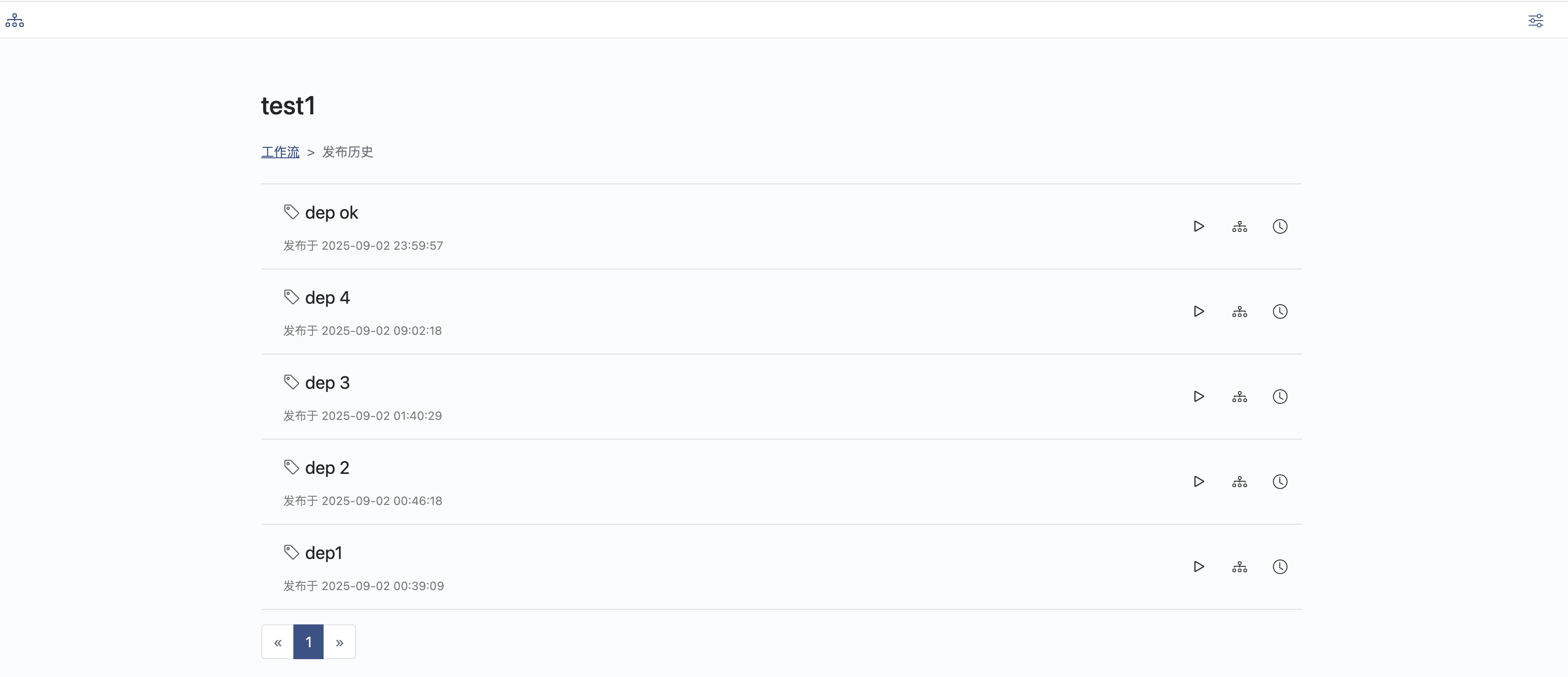The height and width of the screenshot is (677, 1568).
Task: Go to next page with » button
Action: click(x=340, y=642)
